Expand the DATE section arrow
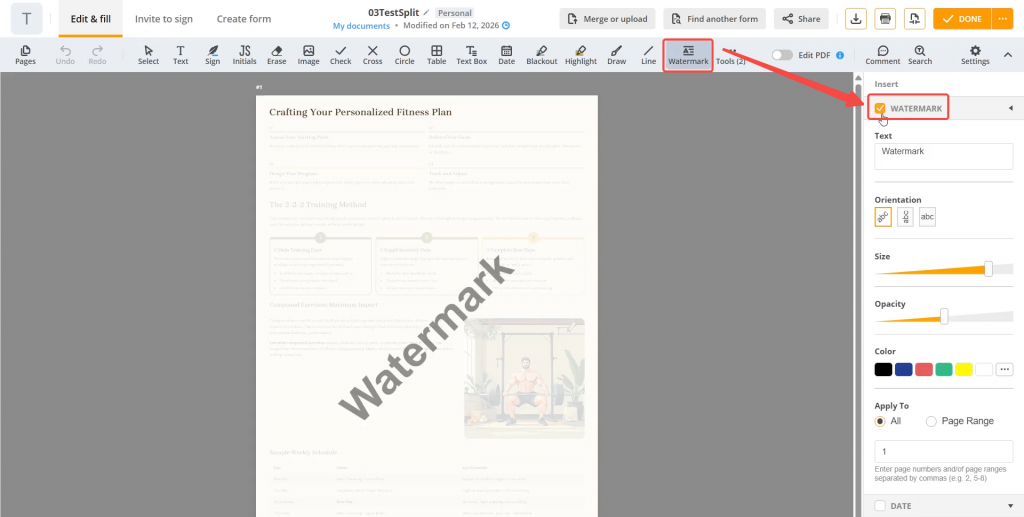This screenshot has width=1024, height=517. (x=1010, y=506)
